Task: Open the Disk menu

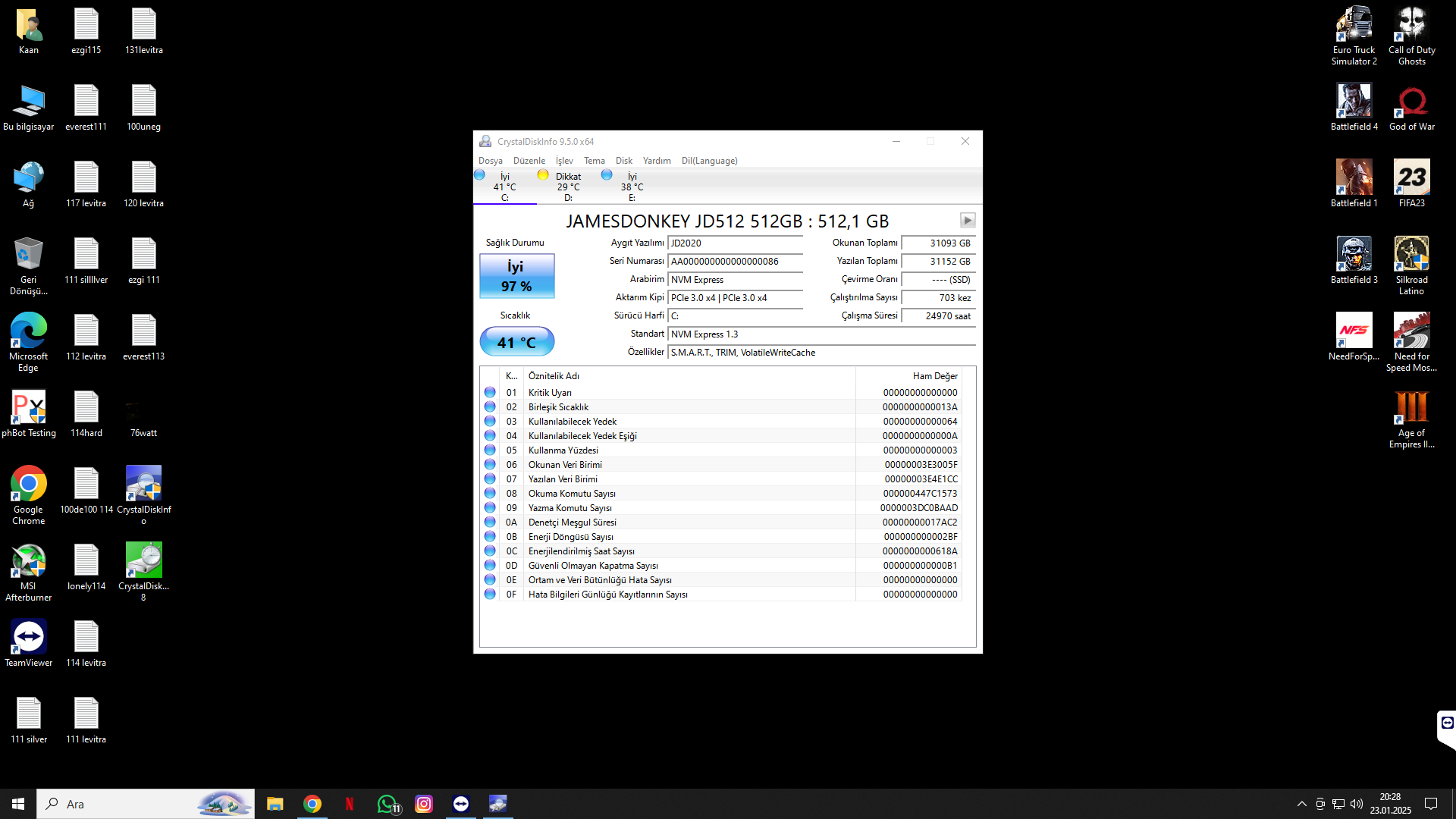Action: click(623, 161)
